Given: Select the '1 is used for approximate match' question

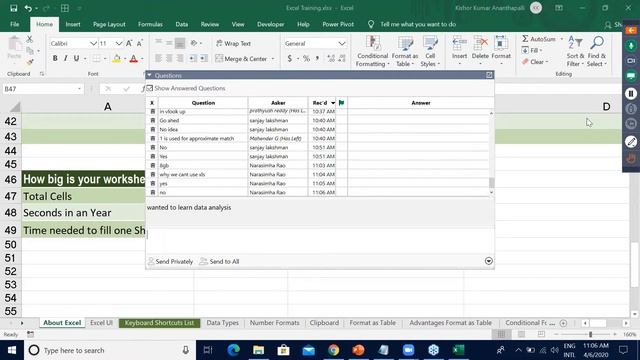Looking at the screenshot, I should (203, 138).
